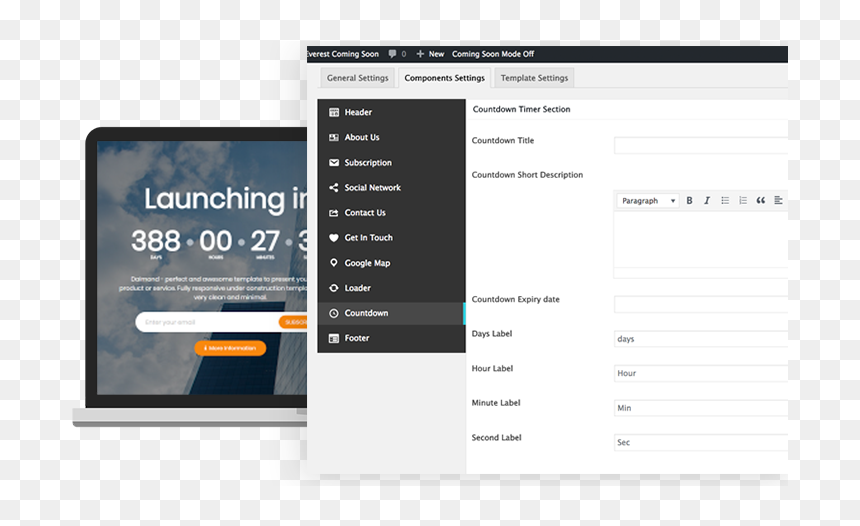Screen dimensions: 860x526
Task: Focus the Minute Label field
Action: (x=701, y=408)
